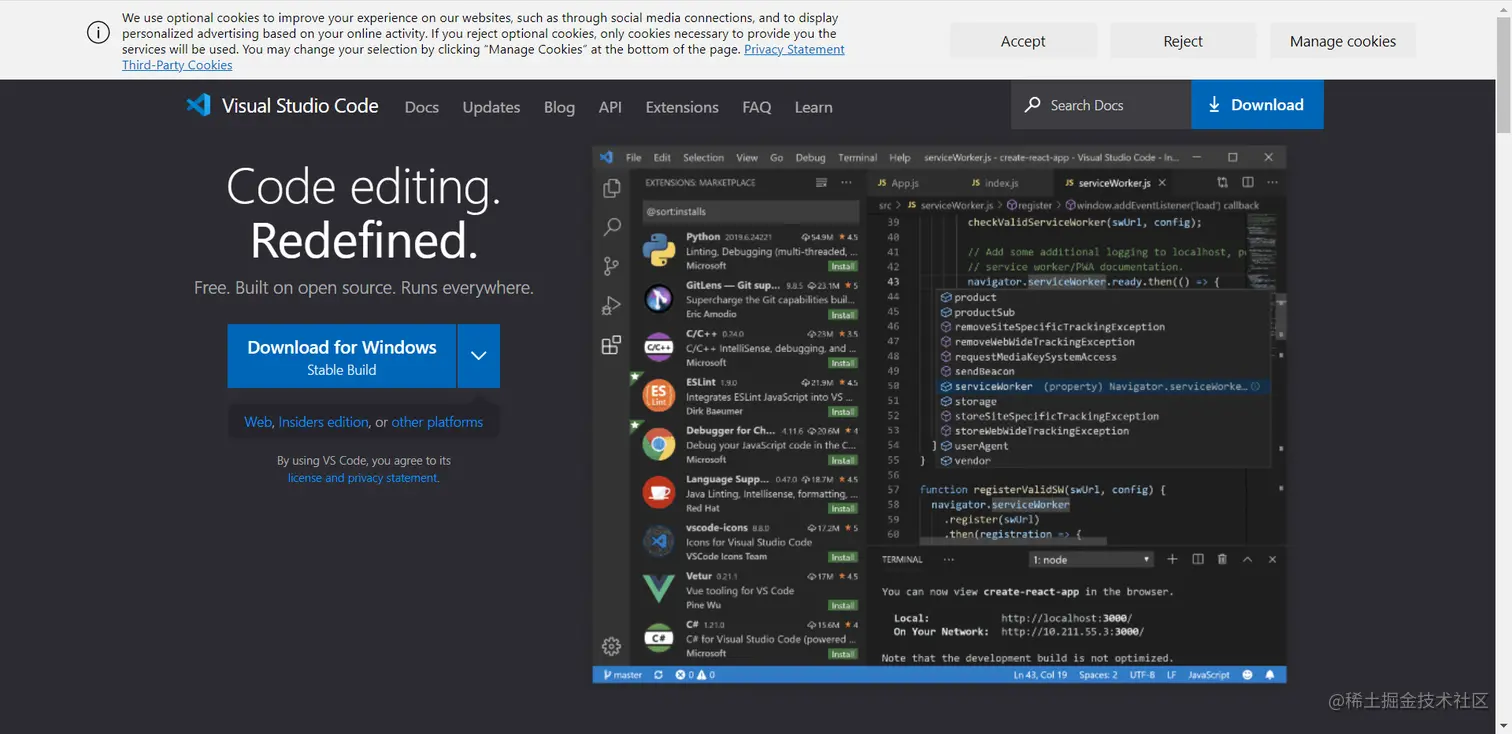Reject optional cookies
Screen dimensions: 1512x734
click(x=1183, y=41)
